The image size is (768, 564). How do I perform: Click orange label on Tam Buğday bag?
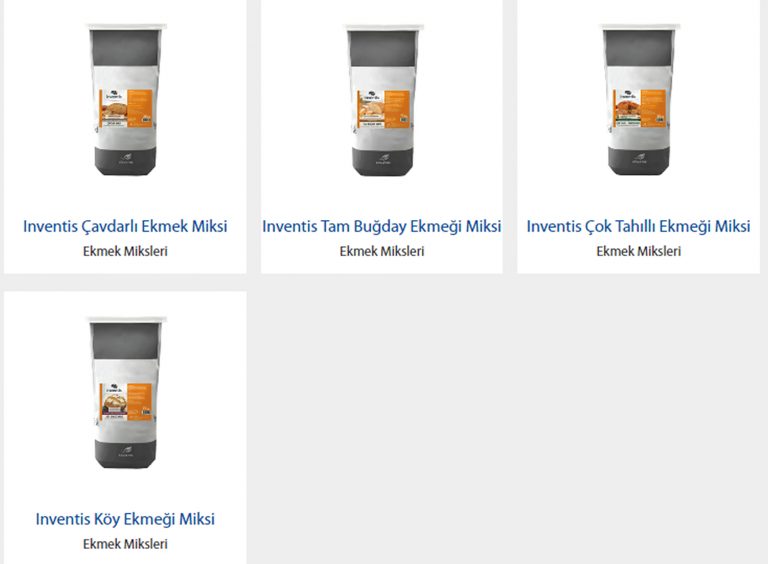point(384,109)
